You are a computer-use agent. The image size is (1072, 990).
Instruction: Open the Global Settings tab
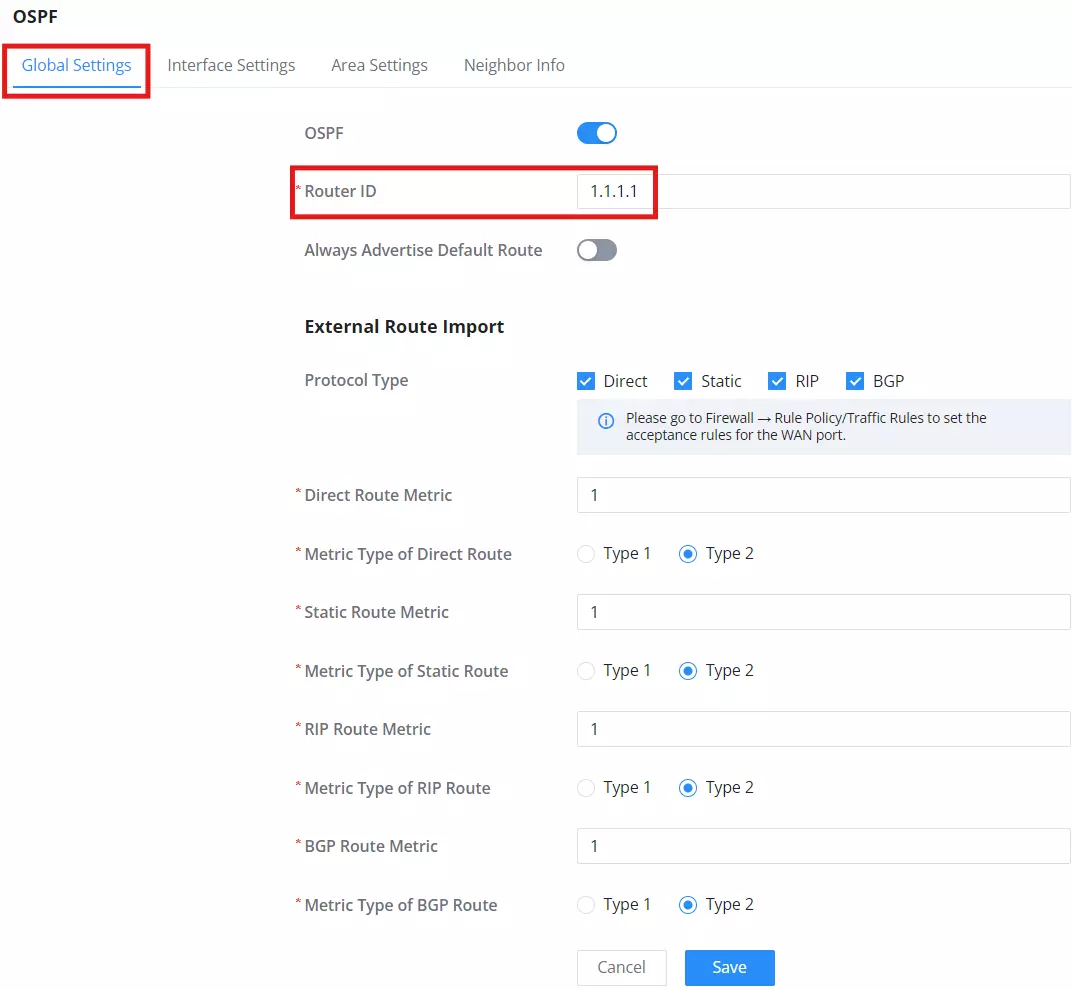point(77,66)
